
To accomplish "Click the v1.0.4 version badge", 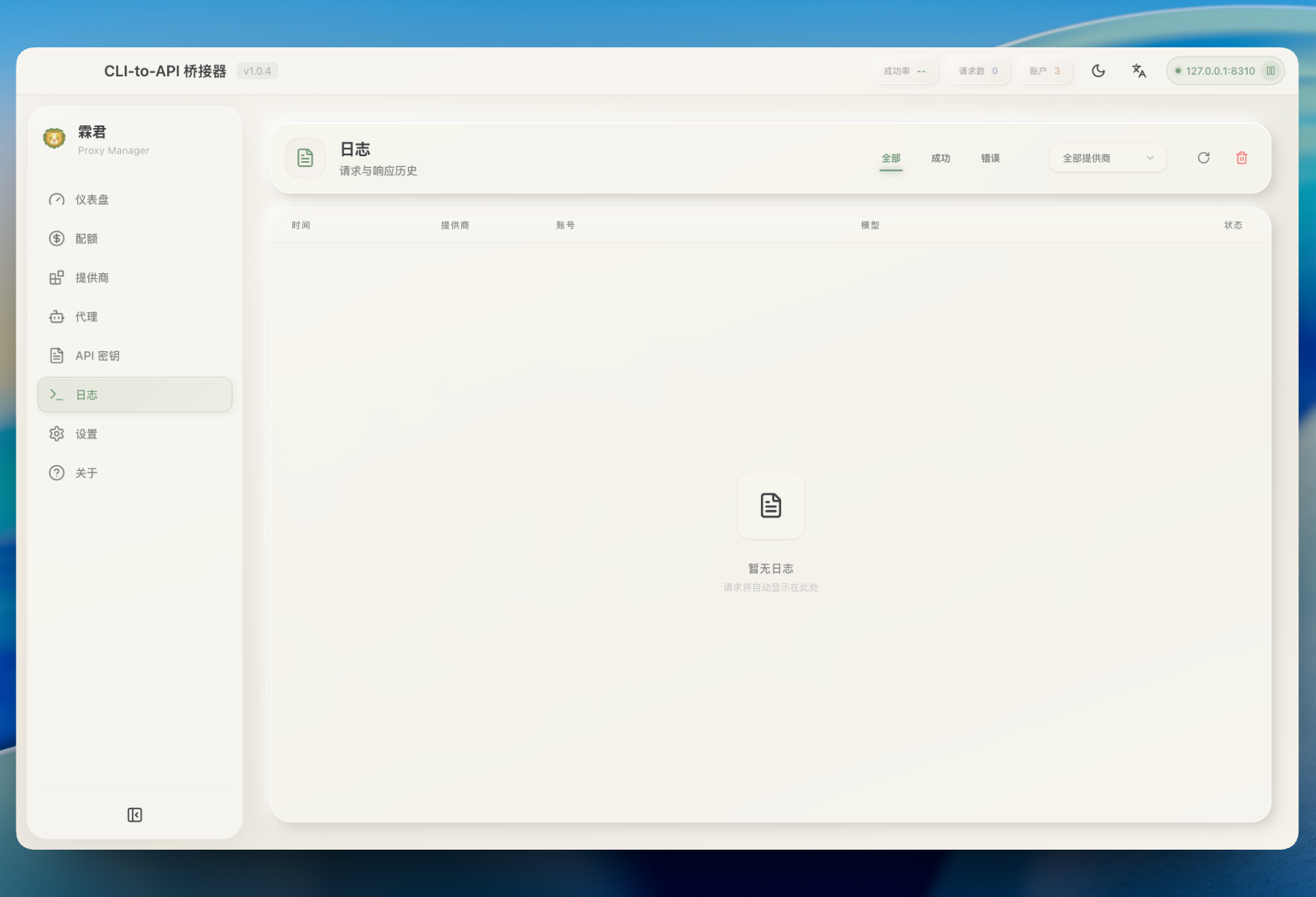I will tap(258, 71).
